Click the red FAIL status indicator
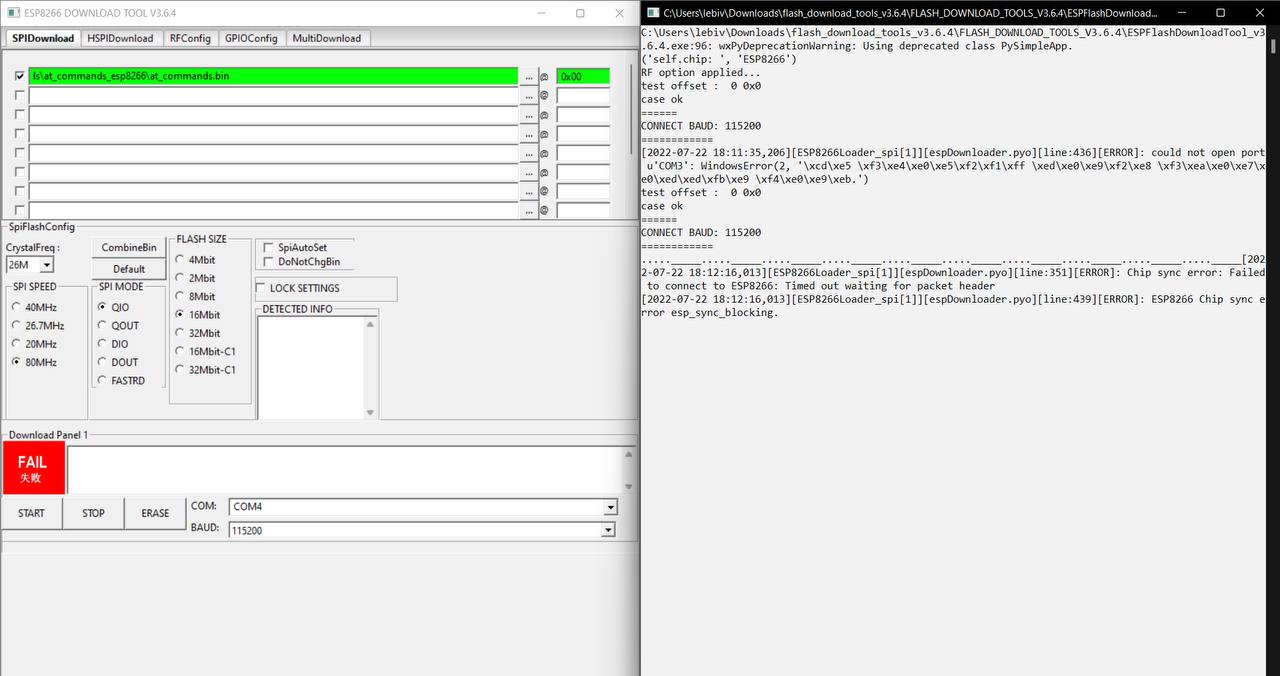1280x676 pixels. (33, 469)
